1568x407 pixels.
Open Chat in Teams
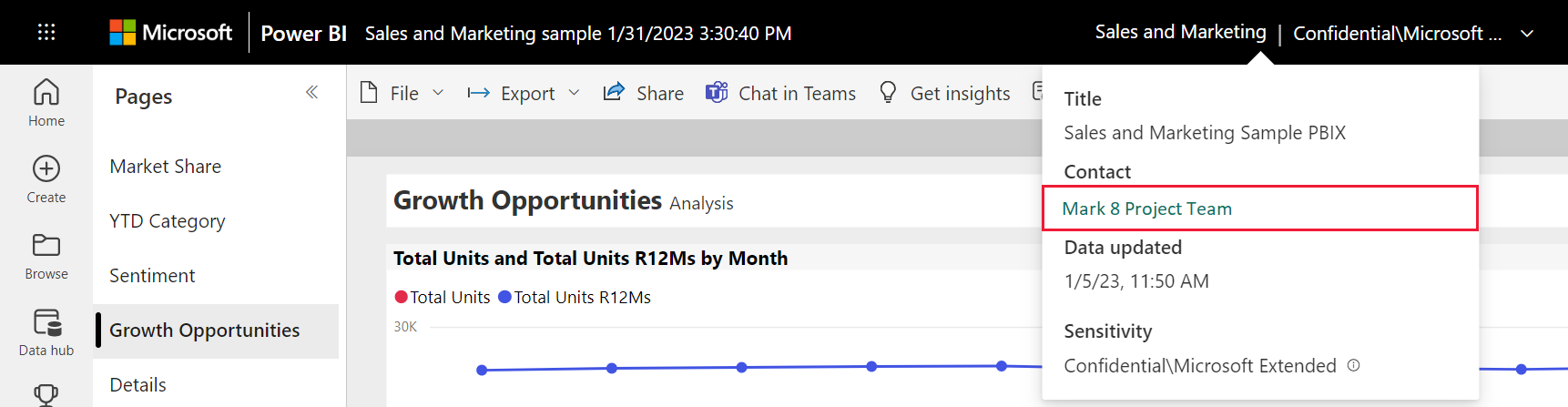point(781,93)
